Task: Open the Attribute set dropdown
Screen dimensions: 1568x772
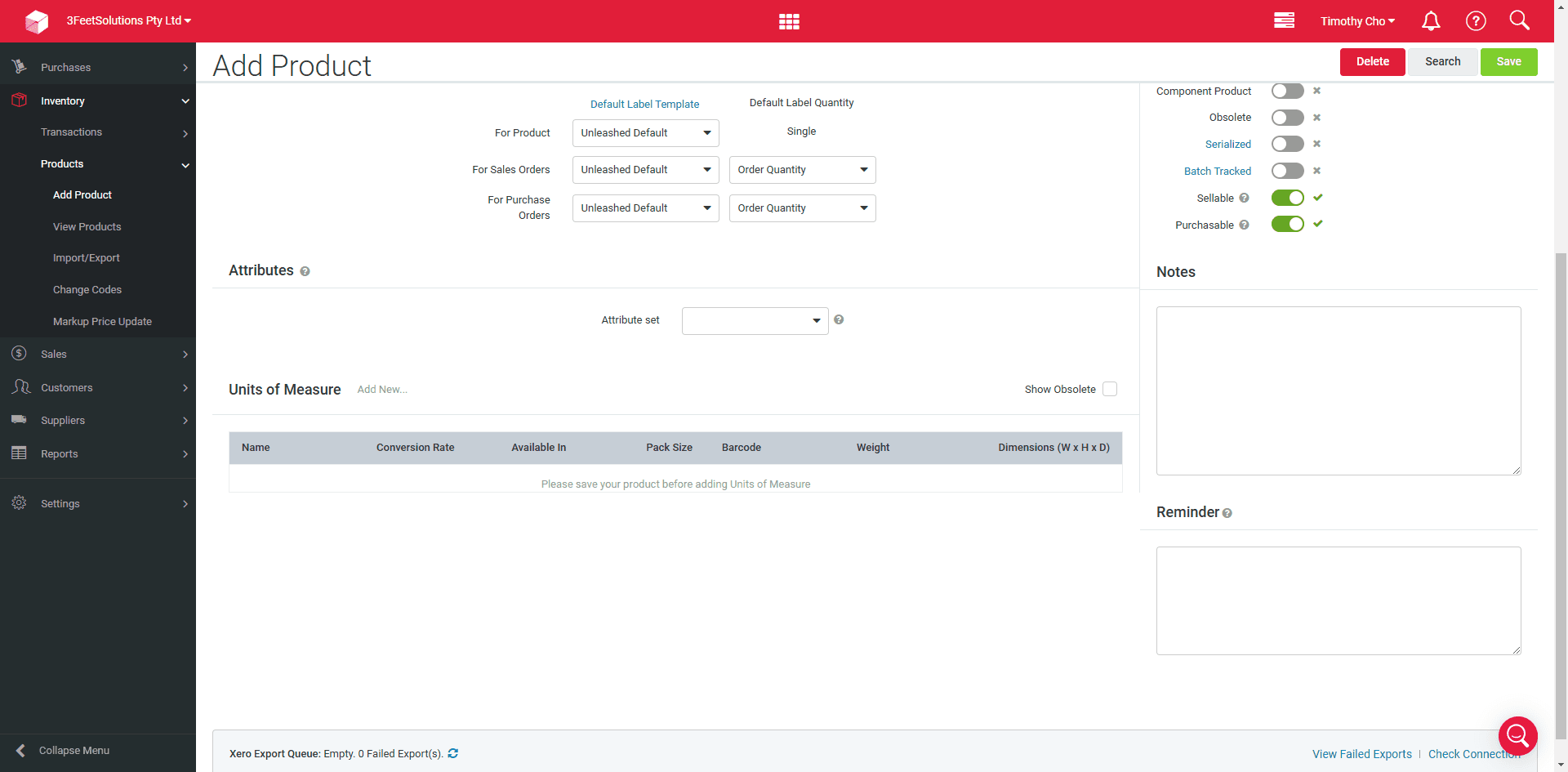Action: (x=755, y=320)
